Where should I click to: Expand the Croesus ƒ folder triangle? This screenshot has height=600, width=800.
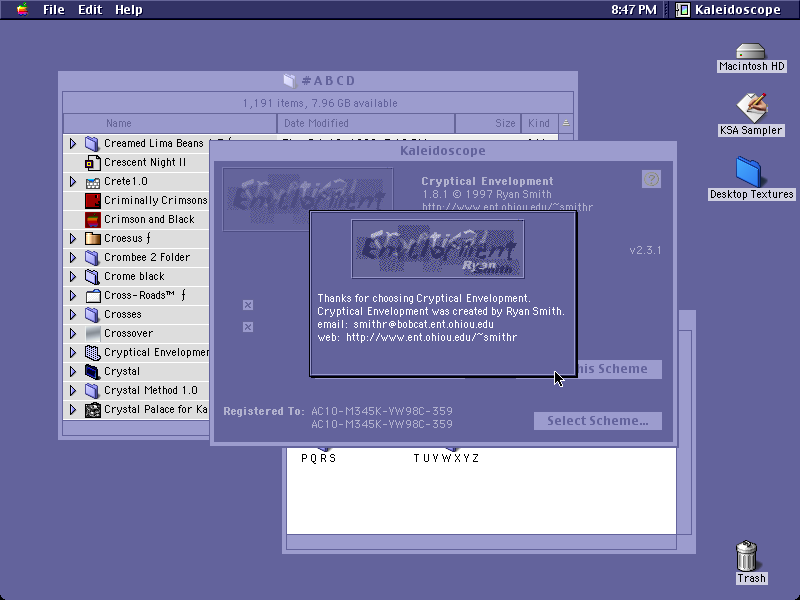coord(73,238)
